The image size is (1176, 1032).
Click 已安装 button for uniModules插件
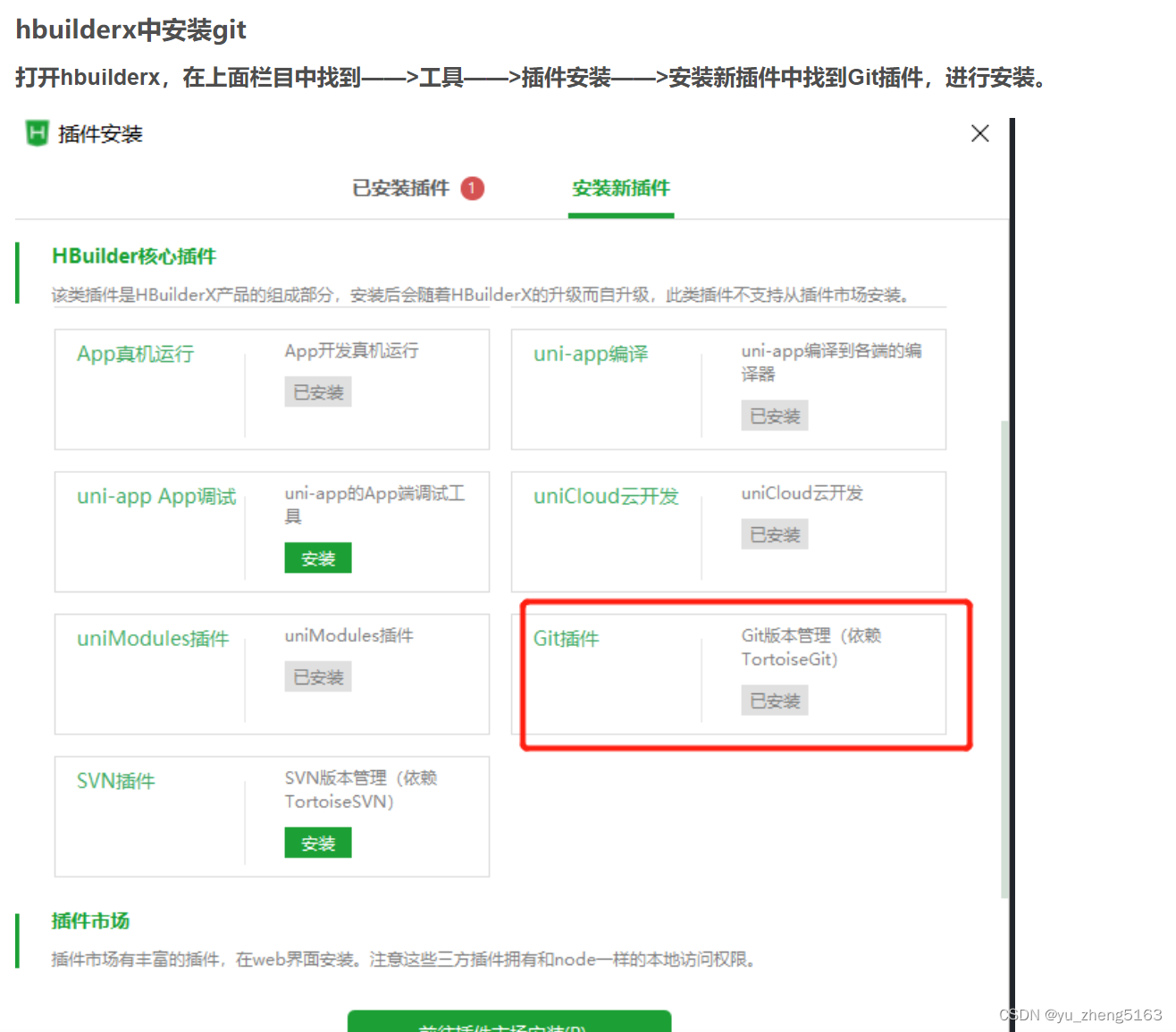coord(318,676)
